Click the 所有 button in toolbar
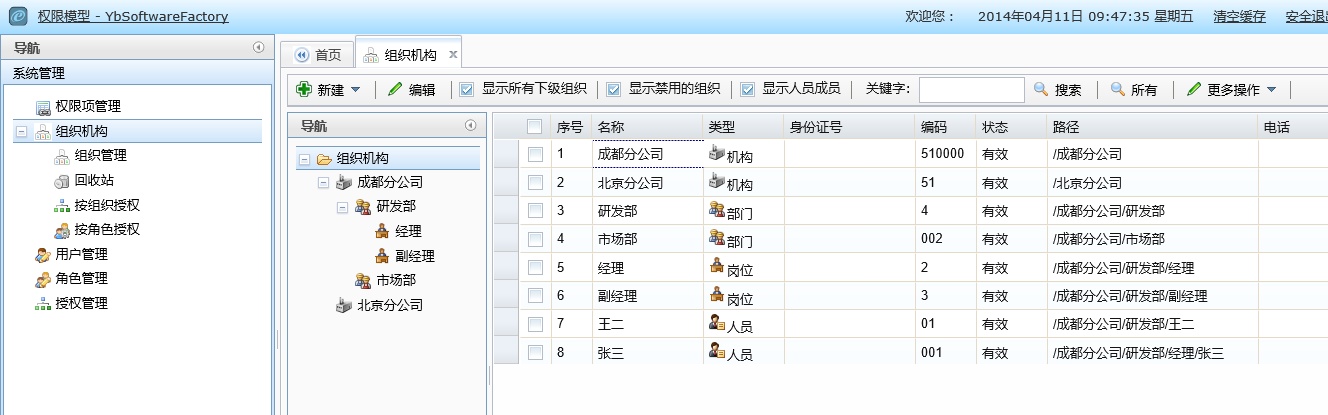Screen dimensions: 1328x415 coord(1134,90)
